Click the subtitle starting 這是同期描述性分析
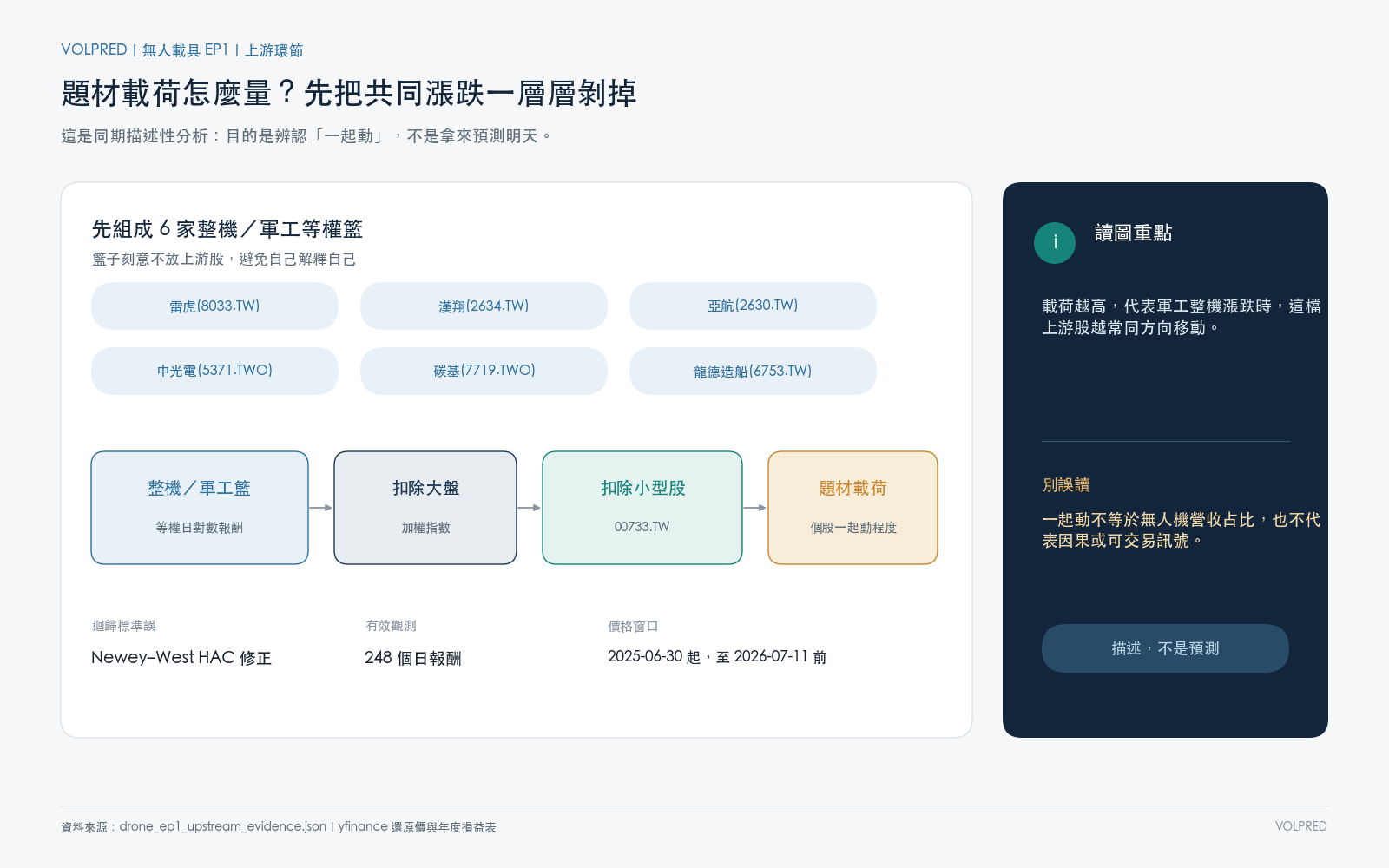The width and height of the screenshot is (1389, 868). [x=306, y=136]
